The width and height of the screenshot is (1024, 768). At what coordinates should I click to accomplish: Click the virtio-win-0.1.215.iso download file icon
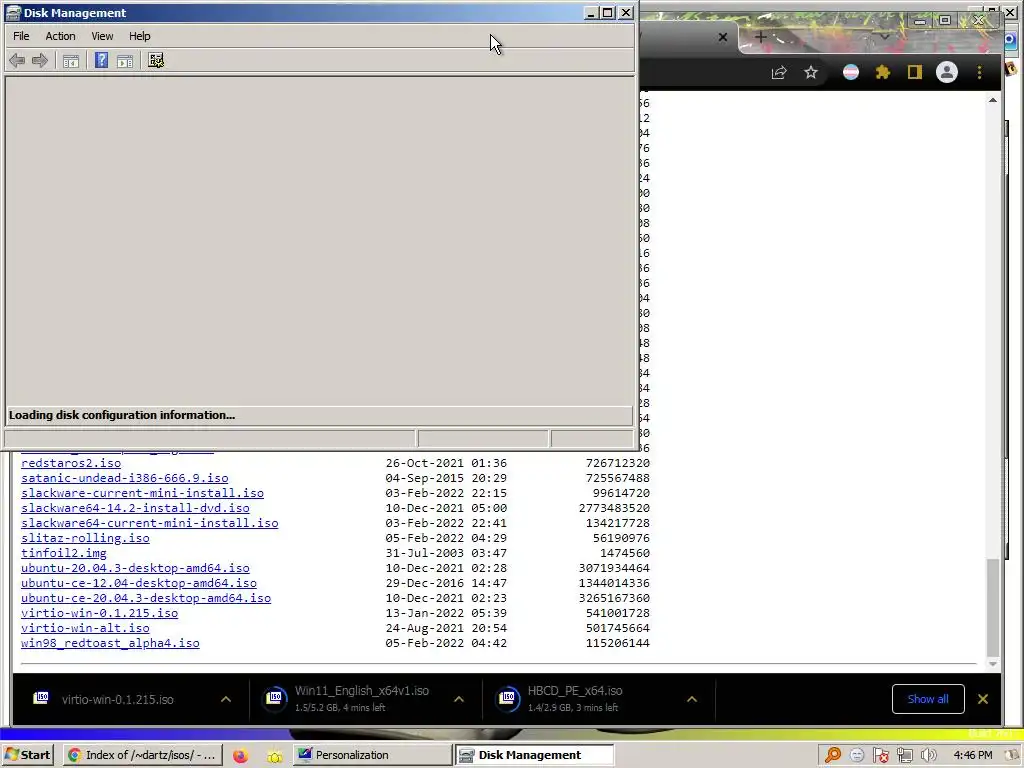coord(40,698)
